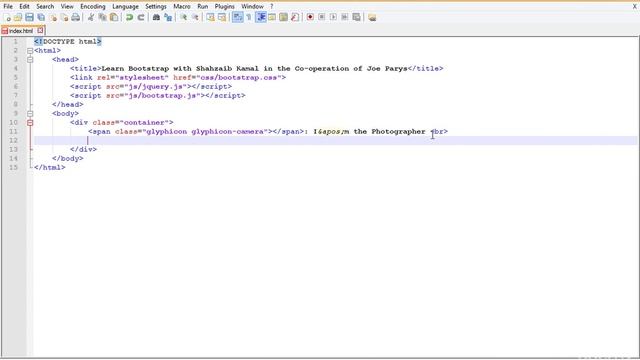Click the Close All documents toolbar icon
The width and height of the screenshot is (640, 360).
(x=64, y=17)
